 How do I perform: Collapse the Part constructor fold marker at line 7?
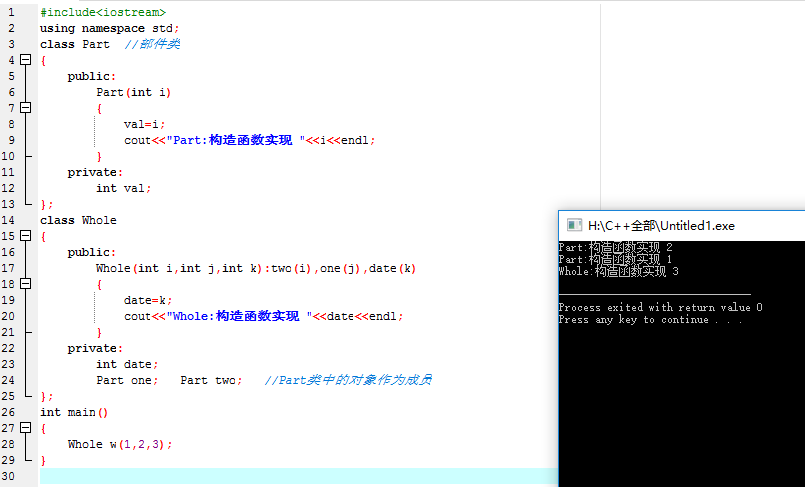coord(26,108)
